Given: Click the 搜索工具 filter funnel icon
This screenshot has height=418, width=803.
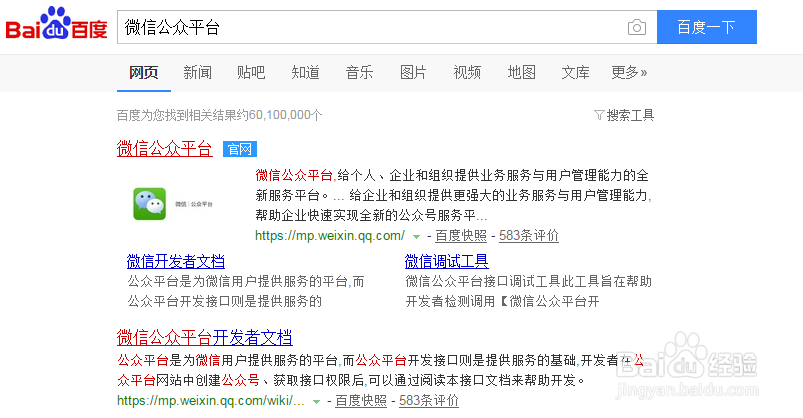Looking at the screenshot, I should 599,115.
